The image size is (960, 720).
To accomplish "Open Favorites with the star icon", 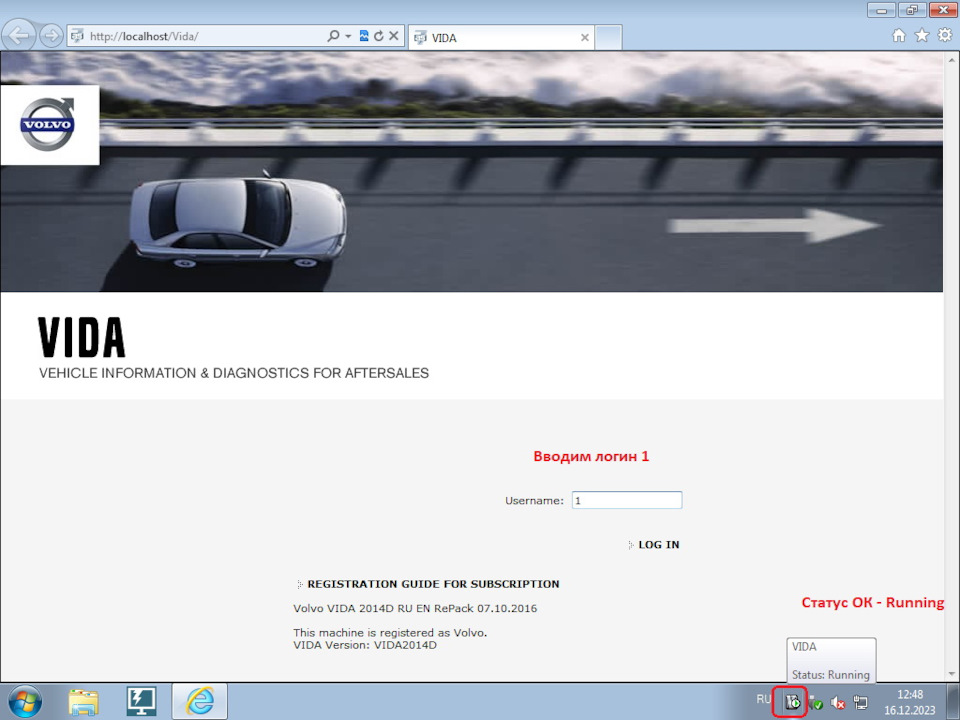I will coord(921,34).
